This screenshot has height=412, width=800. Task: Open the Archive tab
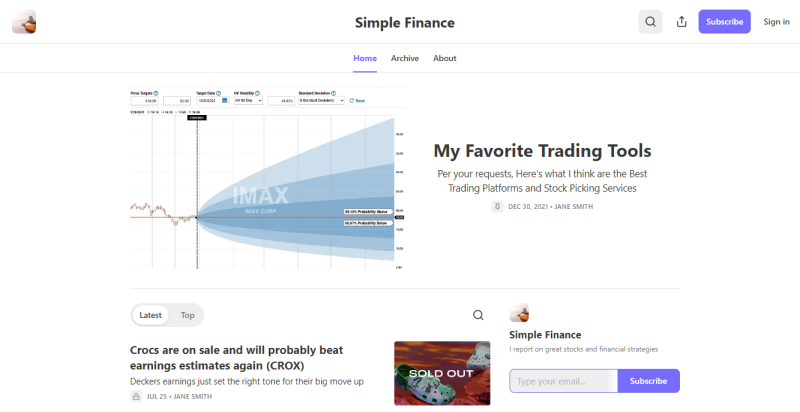pyautogui.click(x=405, y=58)
